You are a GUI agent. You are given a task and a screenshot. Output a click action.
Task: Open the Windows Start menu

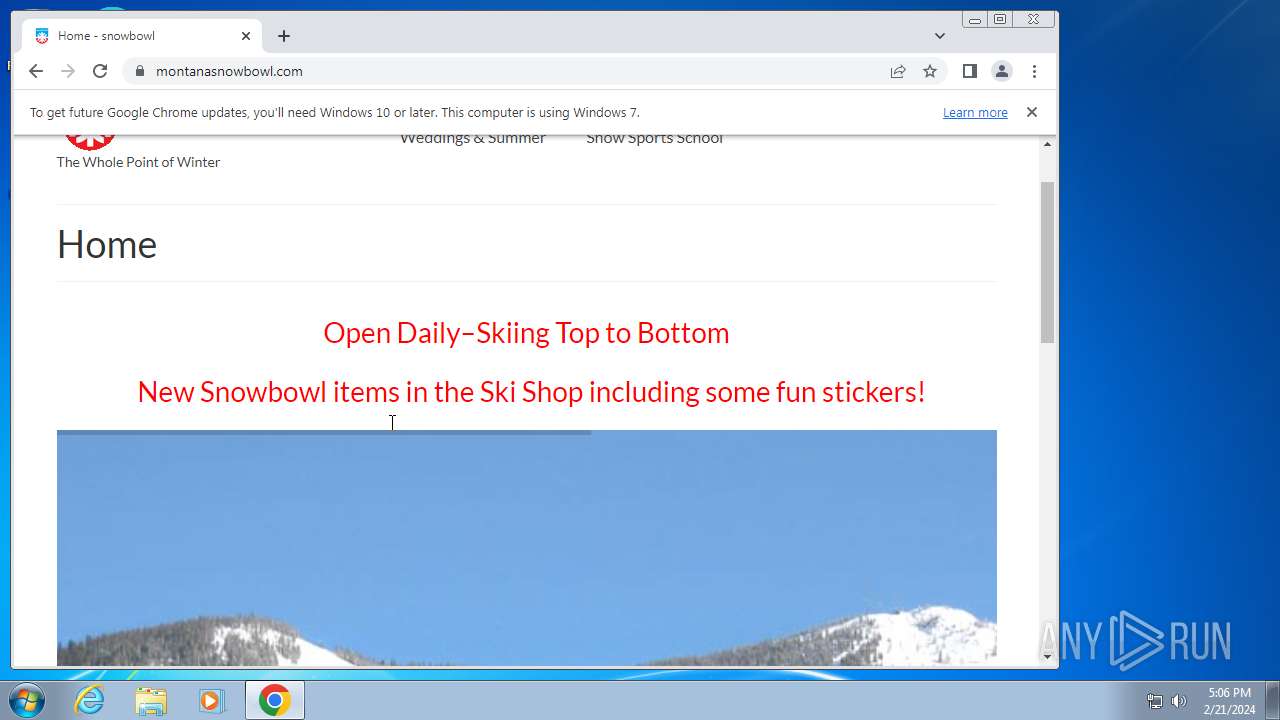click(x=27, y=700)
